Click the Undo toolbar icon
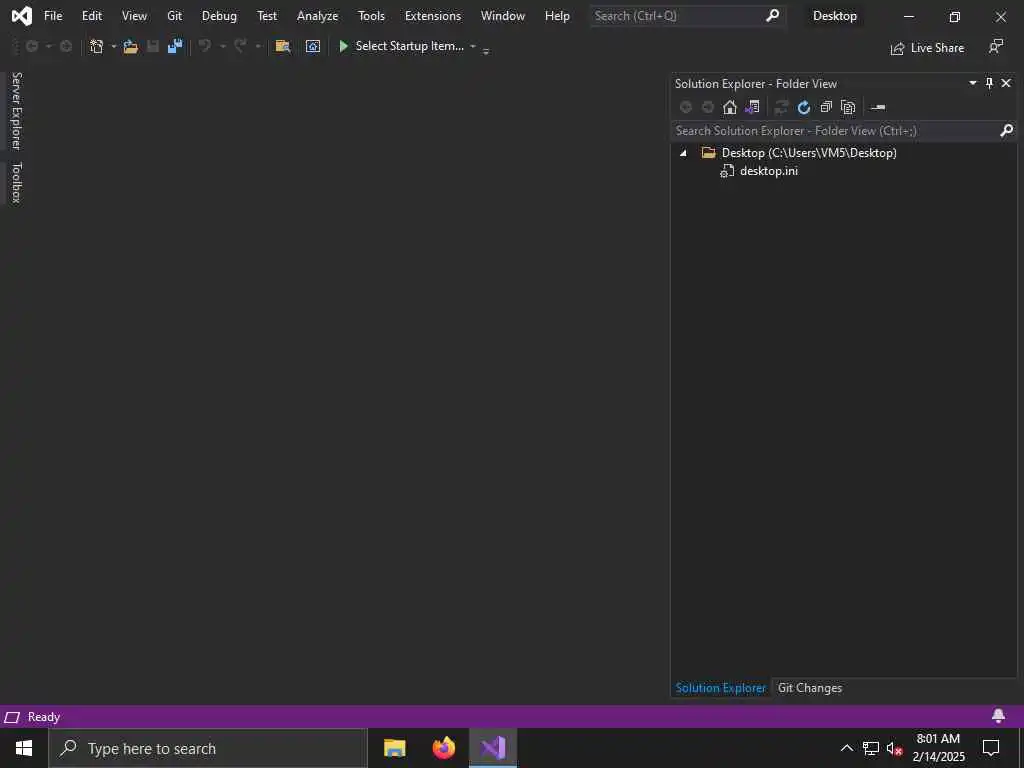 pos(205,46)
